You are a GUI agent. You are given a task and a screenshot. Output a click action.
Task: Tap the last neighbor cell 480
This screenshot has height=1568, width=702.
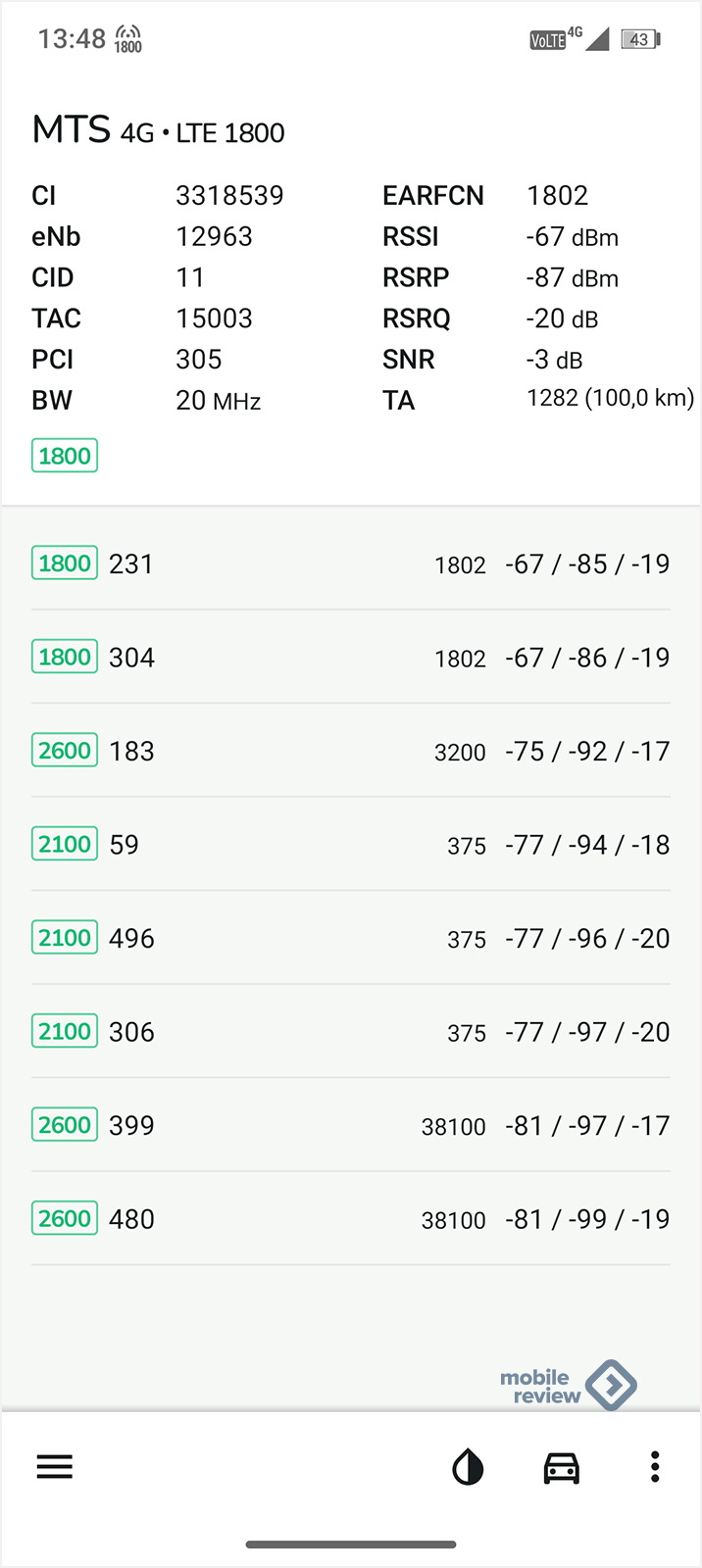pos(351,1219)
